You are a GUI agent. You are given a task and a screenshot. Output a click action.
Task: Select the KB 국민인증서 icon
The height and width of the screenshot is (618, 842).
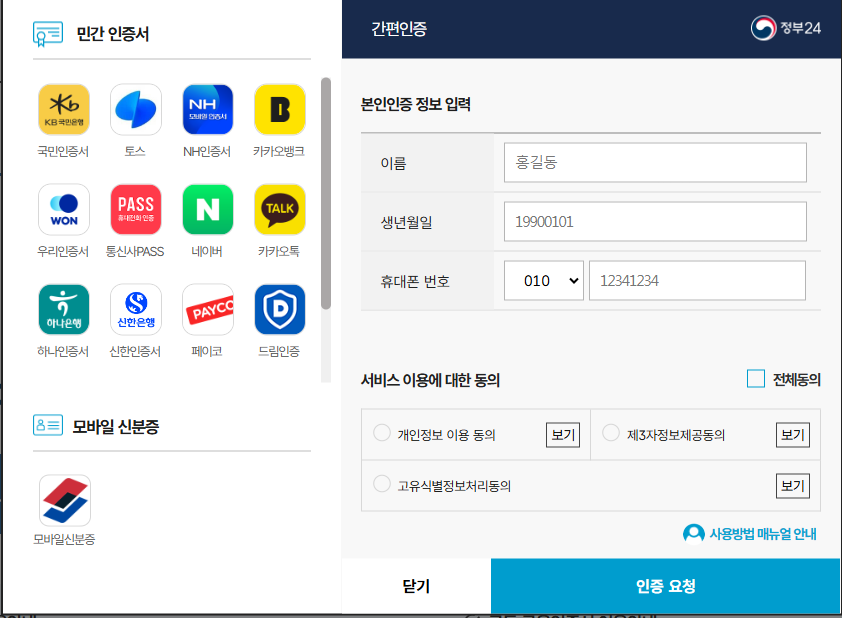pyautogui.click(x=64, y=110)
